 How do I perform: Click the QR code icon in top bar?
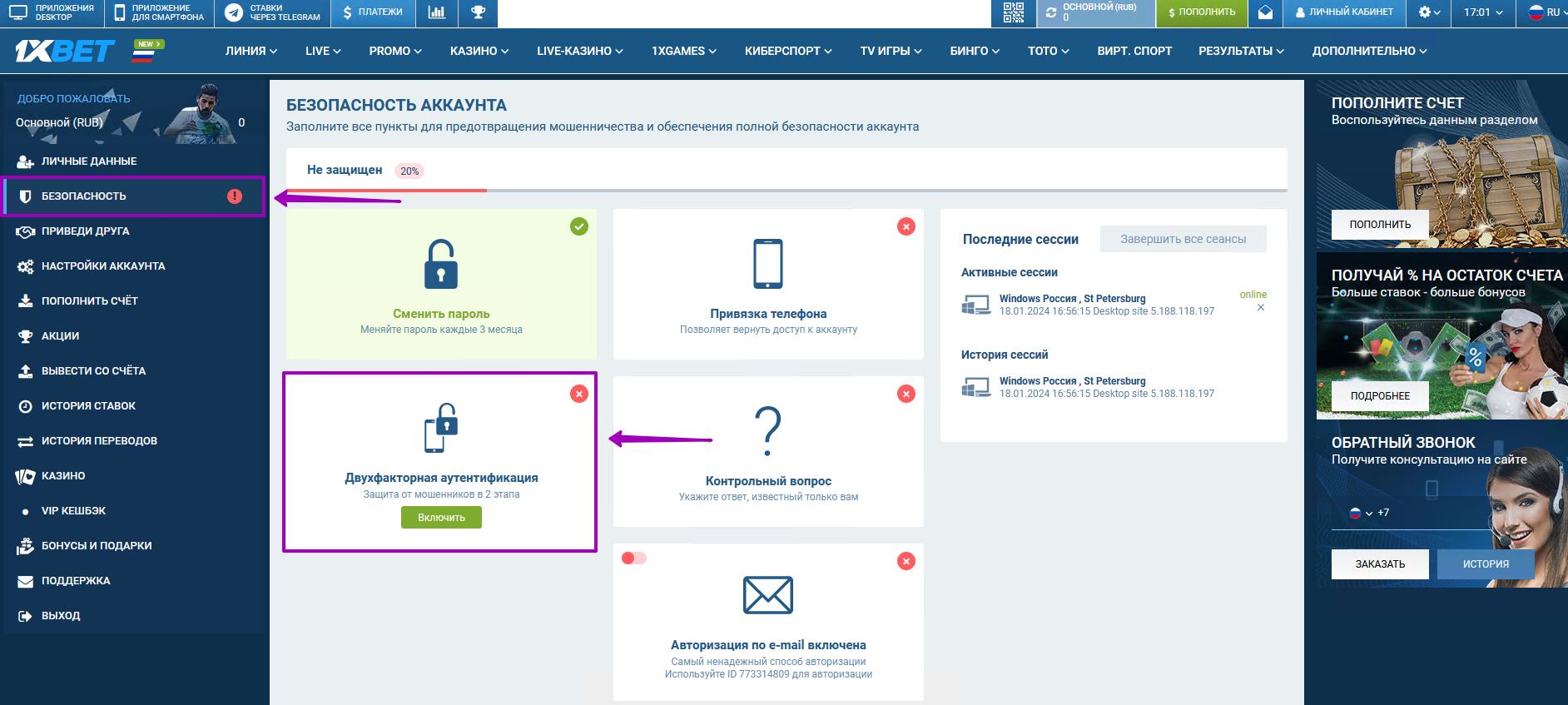1013,12
